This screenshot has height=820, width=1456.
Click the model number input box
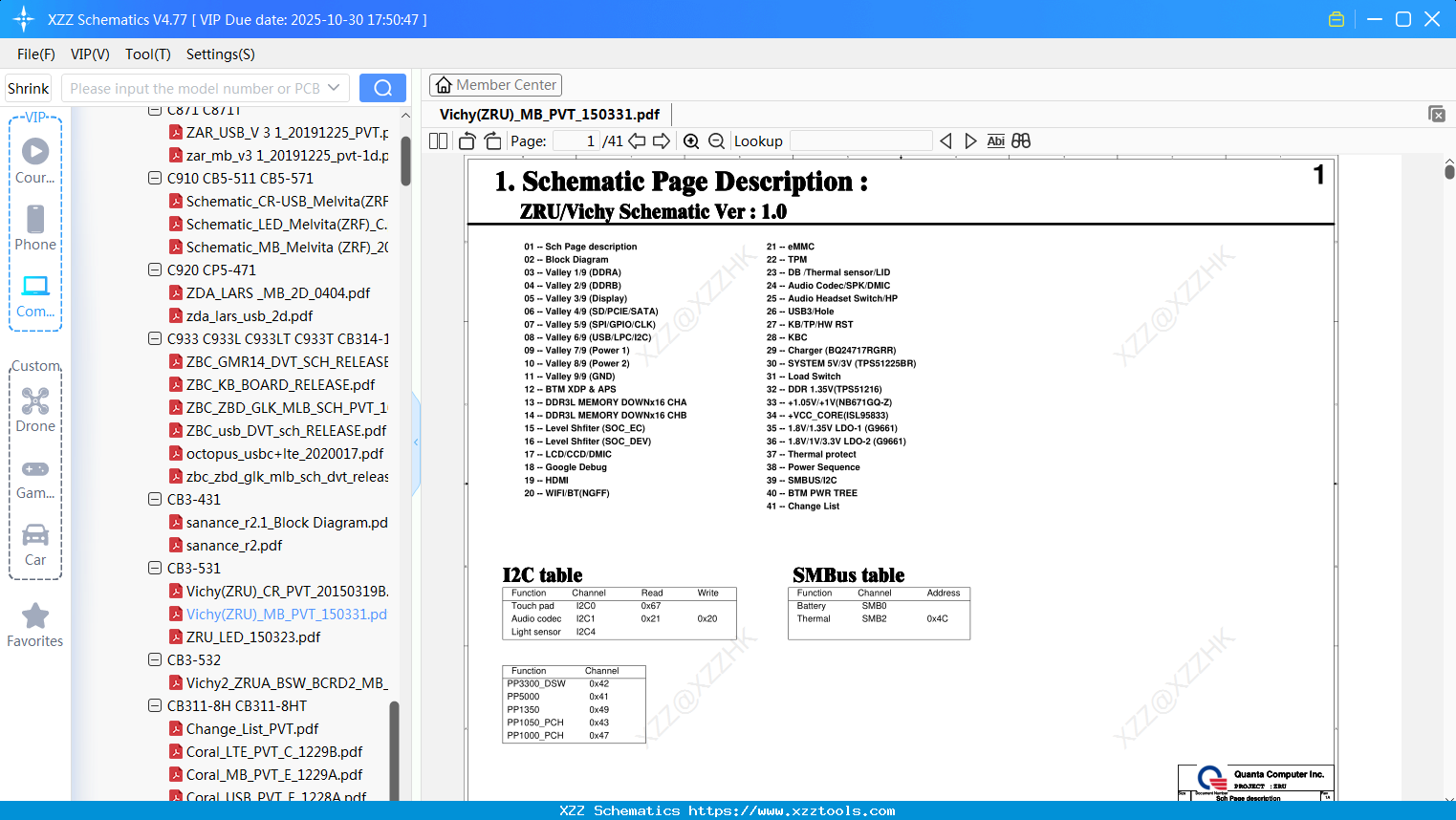click(193, 88)
